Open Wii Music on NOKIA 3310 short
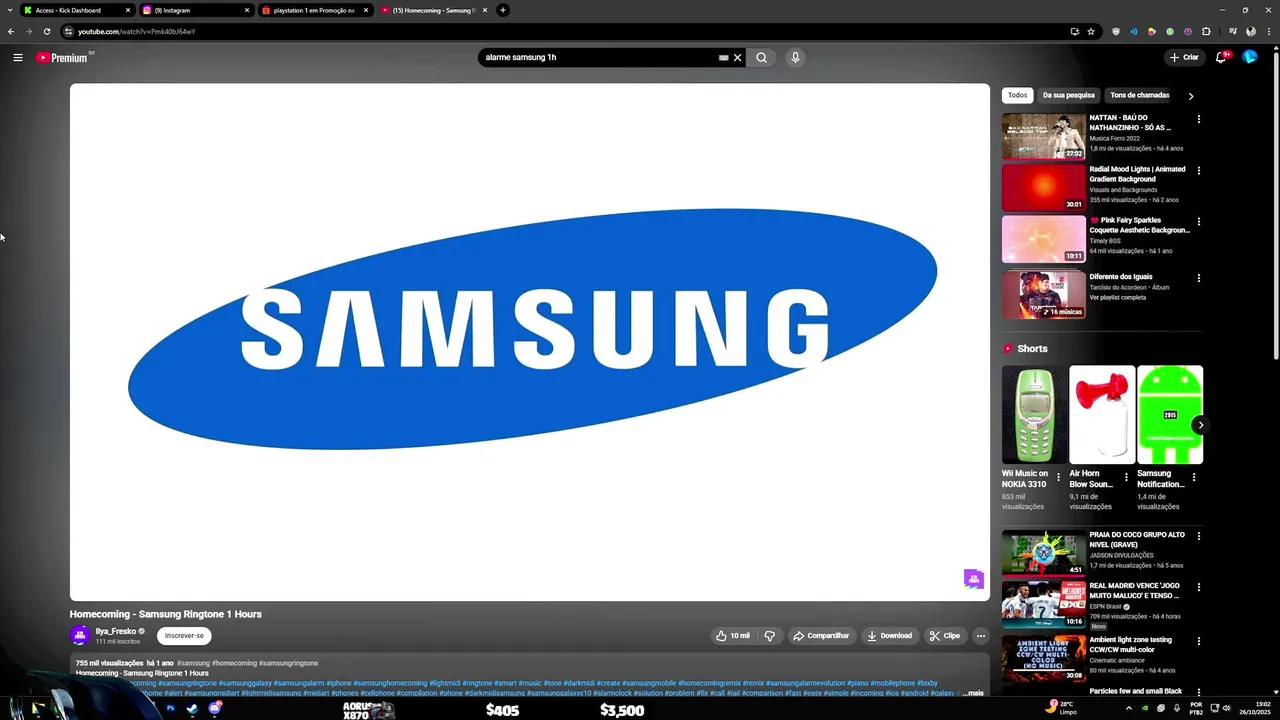Screen dimensions: 1280x720 (x=1034, y=414)
